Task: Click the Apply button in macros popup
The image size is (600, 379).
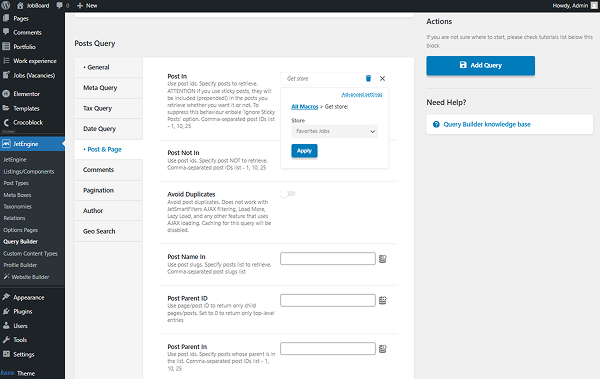Action: [x=304, y=151]
